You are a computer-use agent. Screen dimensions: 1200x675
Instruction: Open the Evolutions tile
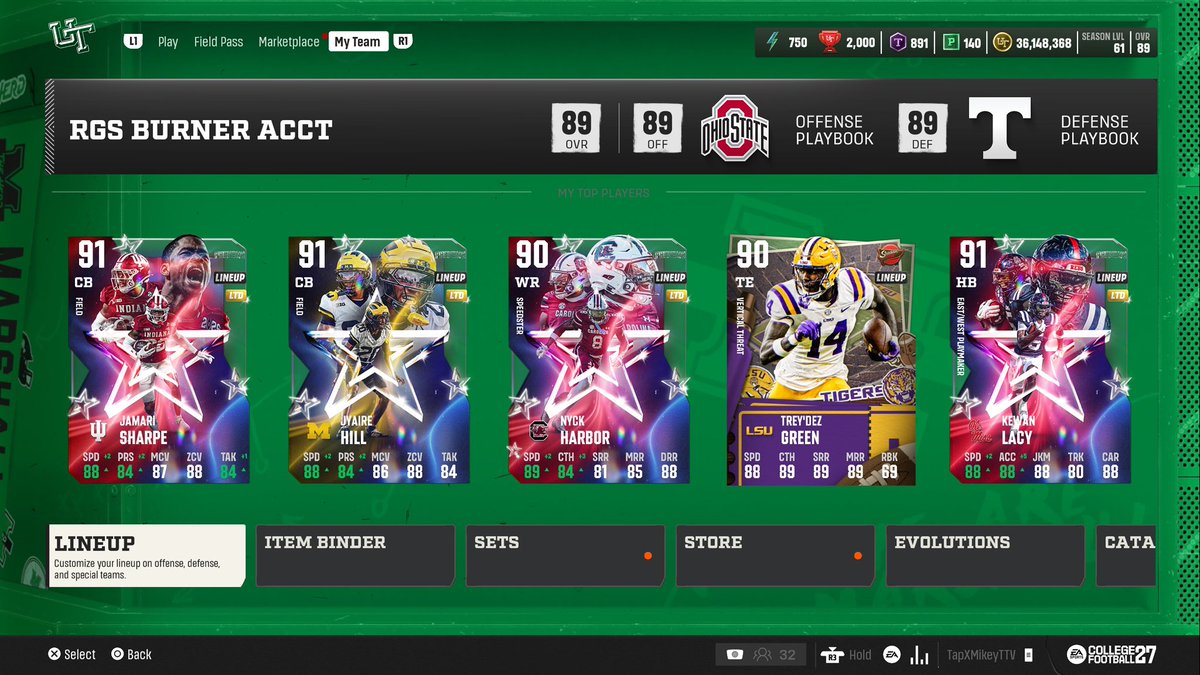point(985,555)
